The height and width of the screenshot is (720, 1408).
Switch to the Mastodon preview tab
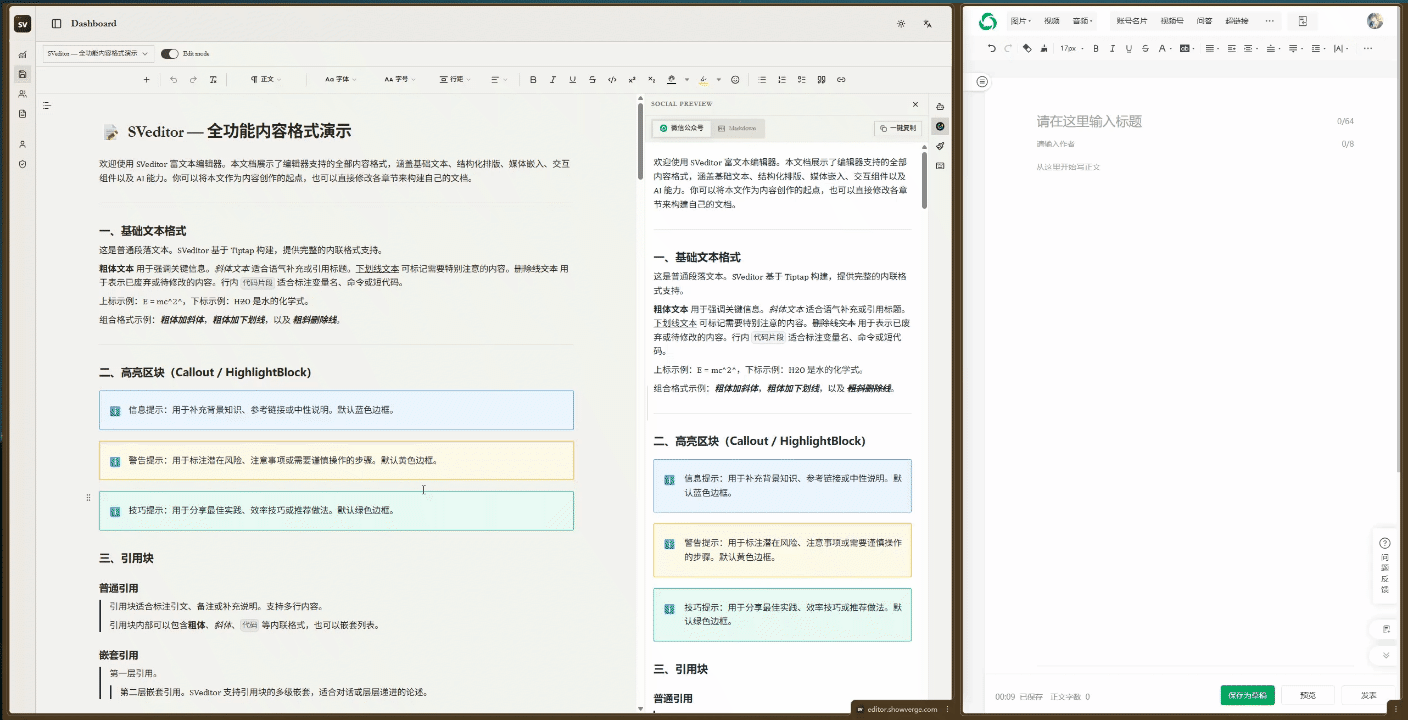[x=737, y=128]
